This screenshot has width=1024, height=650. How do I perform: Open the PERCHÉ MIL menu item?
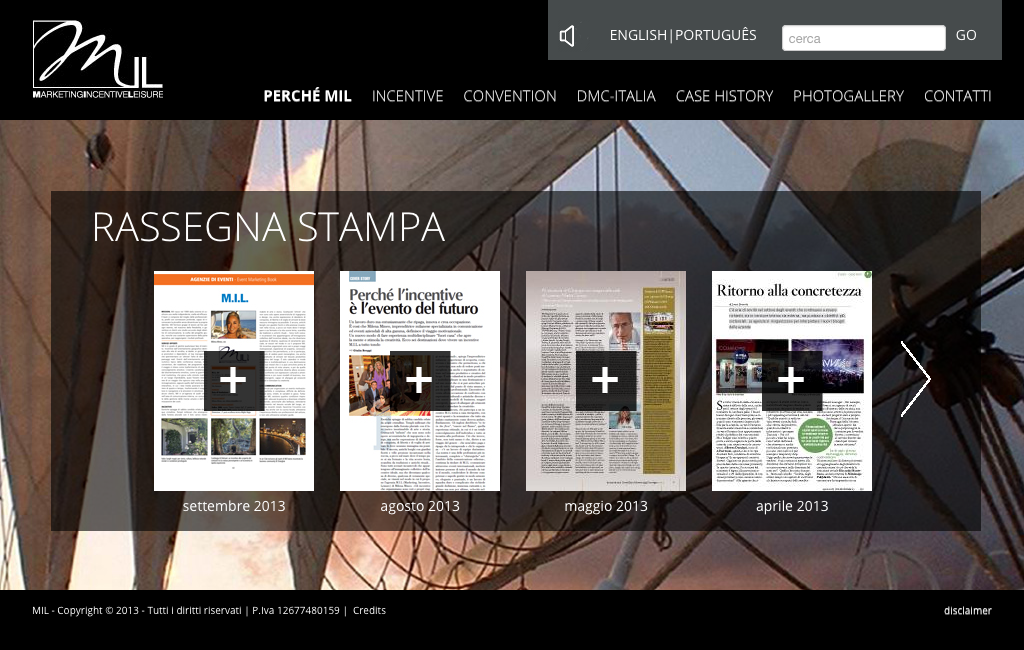coord(307,96)
